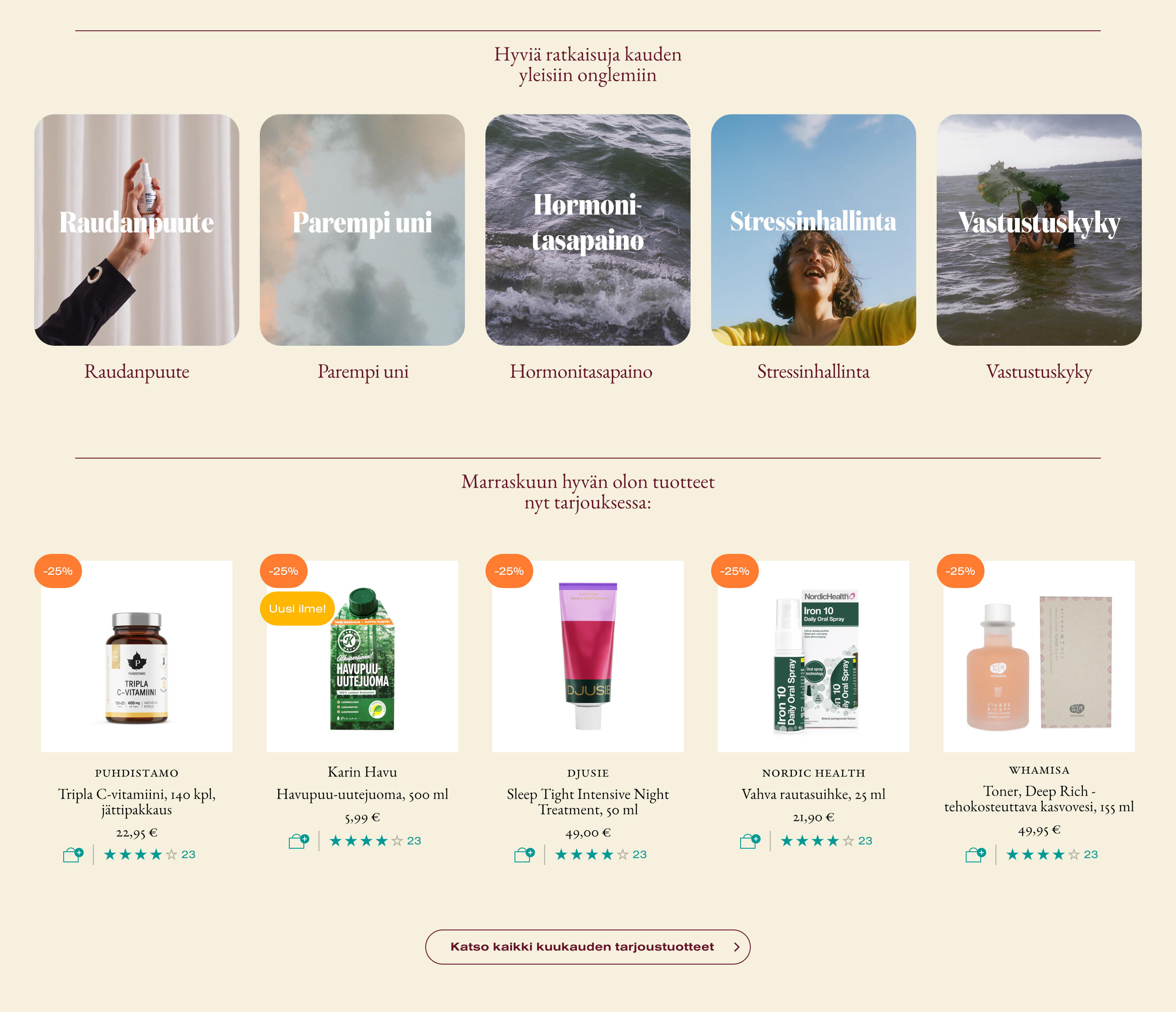Open star rating of Vahva rautasuihke
This screenshot has height=1012, width=1176.
[x=826, y=841]
